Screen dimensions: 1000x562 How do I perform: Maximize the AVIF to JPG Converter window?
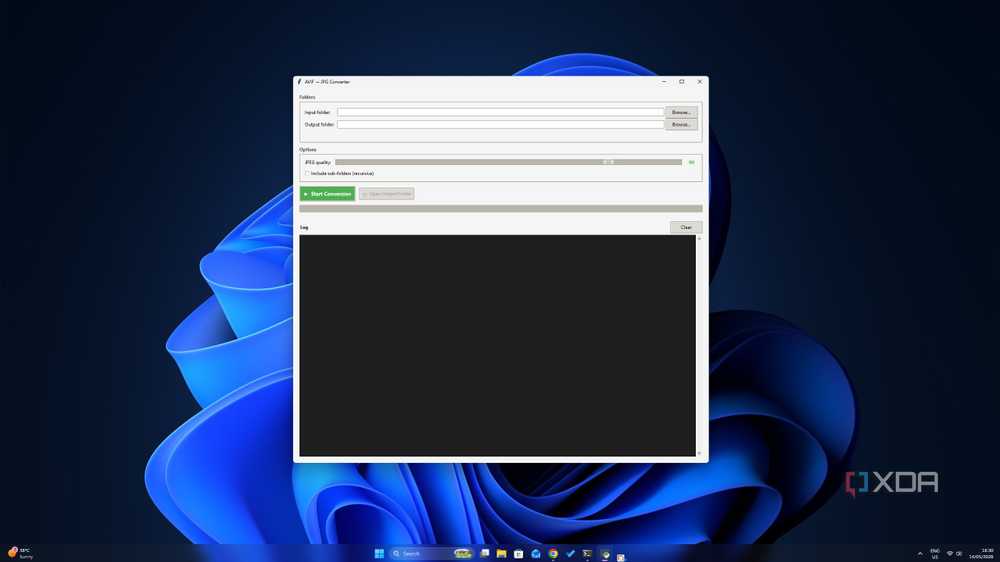(x=682, y=82)
